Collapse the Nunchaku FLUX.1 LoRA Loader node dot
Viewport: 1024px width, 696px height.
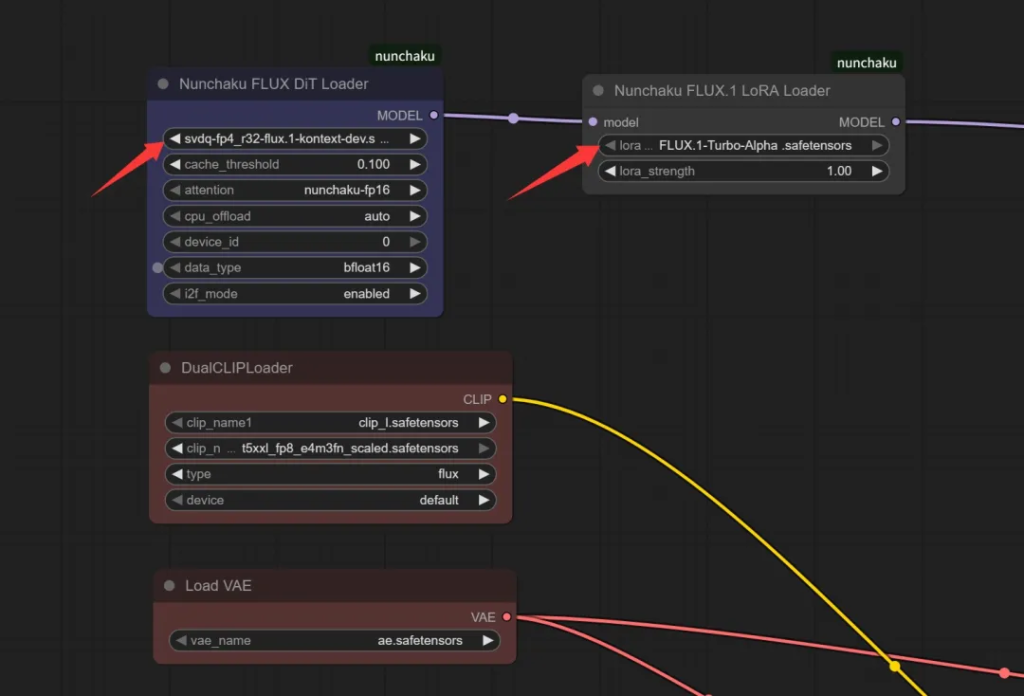(x=598, y=91)
